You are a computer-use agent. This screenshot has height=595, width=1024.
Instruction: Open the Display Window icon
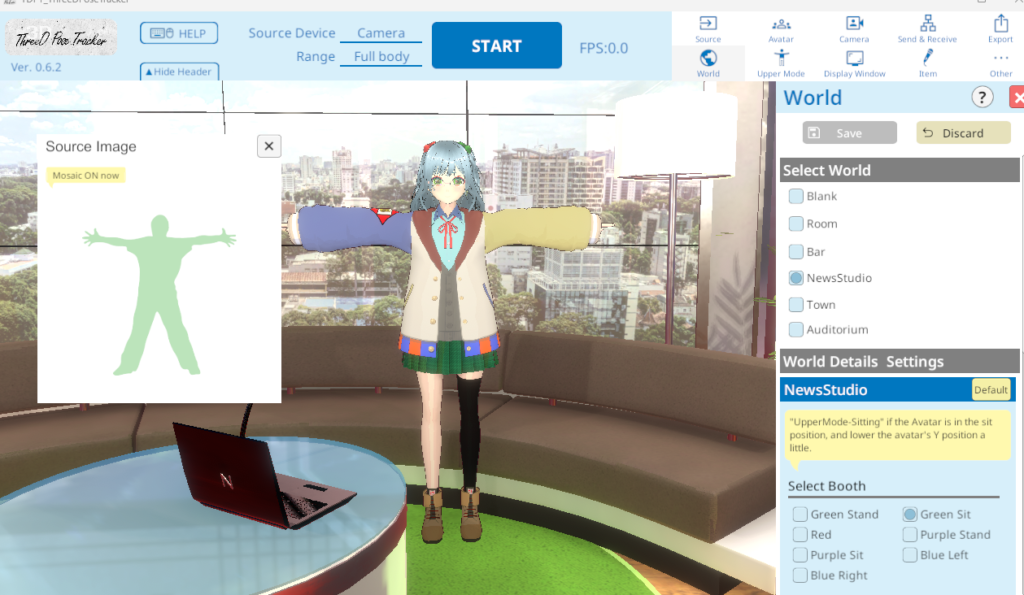click(854, 63)
